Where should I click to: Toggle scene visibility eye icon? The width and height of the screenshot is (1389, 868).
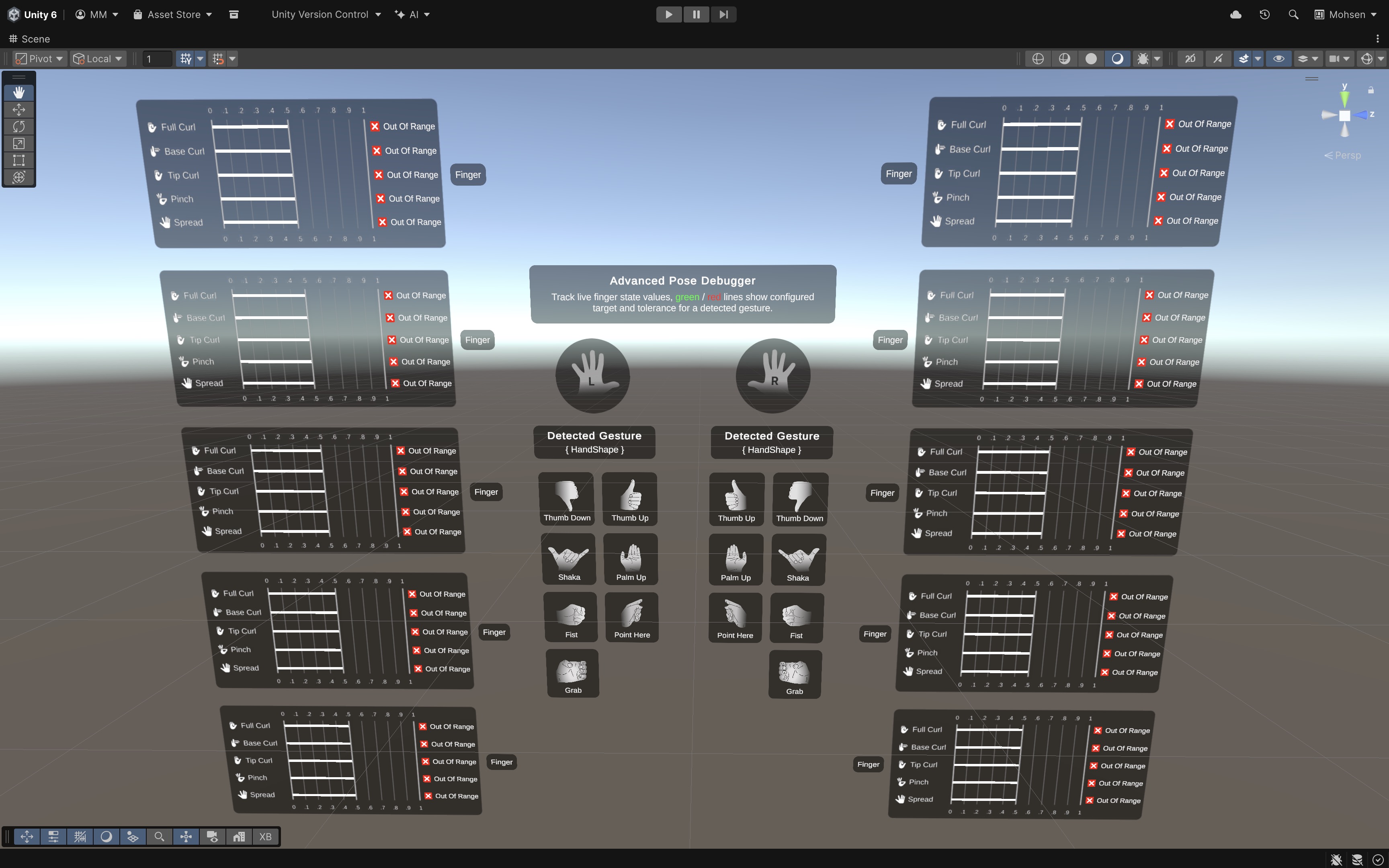[1279, 59]
